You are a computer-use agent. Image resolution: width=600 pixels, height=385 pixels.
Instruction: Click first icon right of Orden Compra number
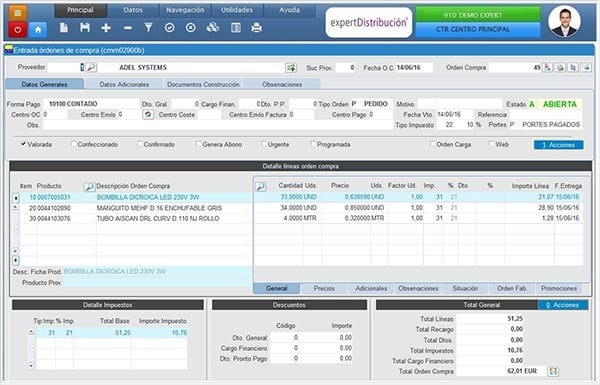tap(548, 67)
